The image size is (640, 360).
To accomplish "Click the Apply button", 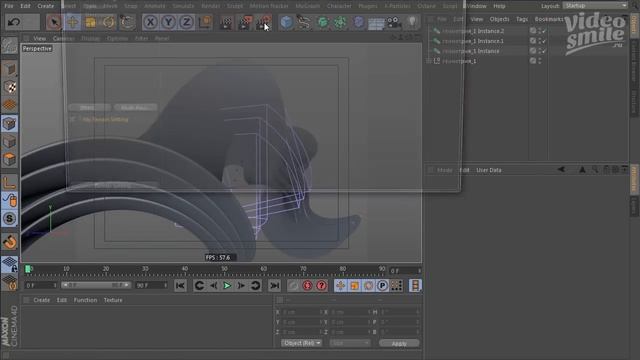I will pos(399,343).
